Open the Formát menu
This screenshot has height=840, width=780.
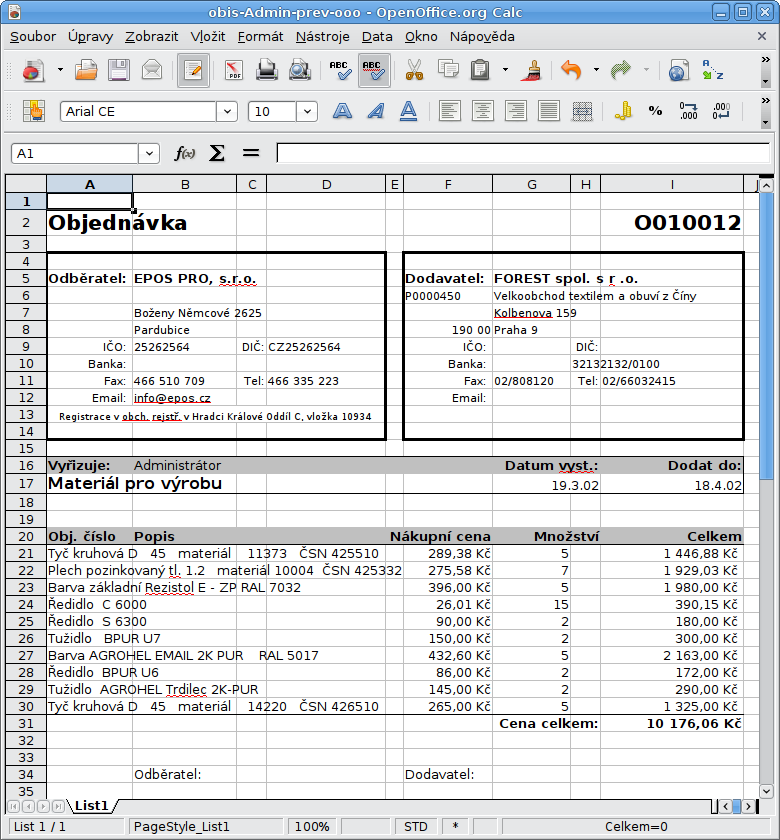[x=260, y=36]
